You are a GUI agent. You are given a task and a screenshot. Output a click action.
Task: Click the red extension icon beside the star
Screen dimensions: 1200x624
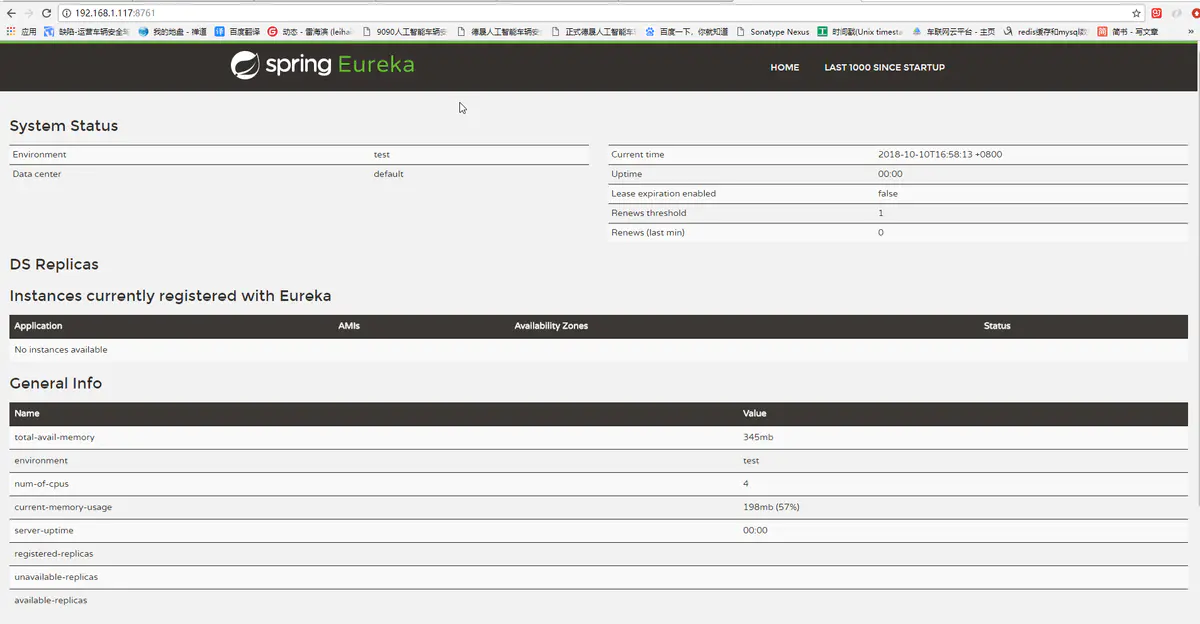(x=1157, y=13)
